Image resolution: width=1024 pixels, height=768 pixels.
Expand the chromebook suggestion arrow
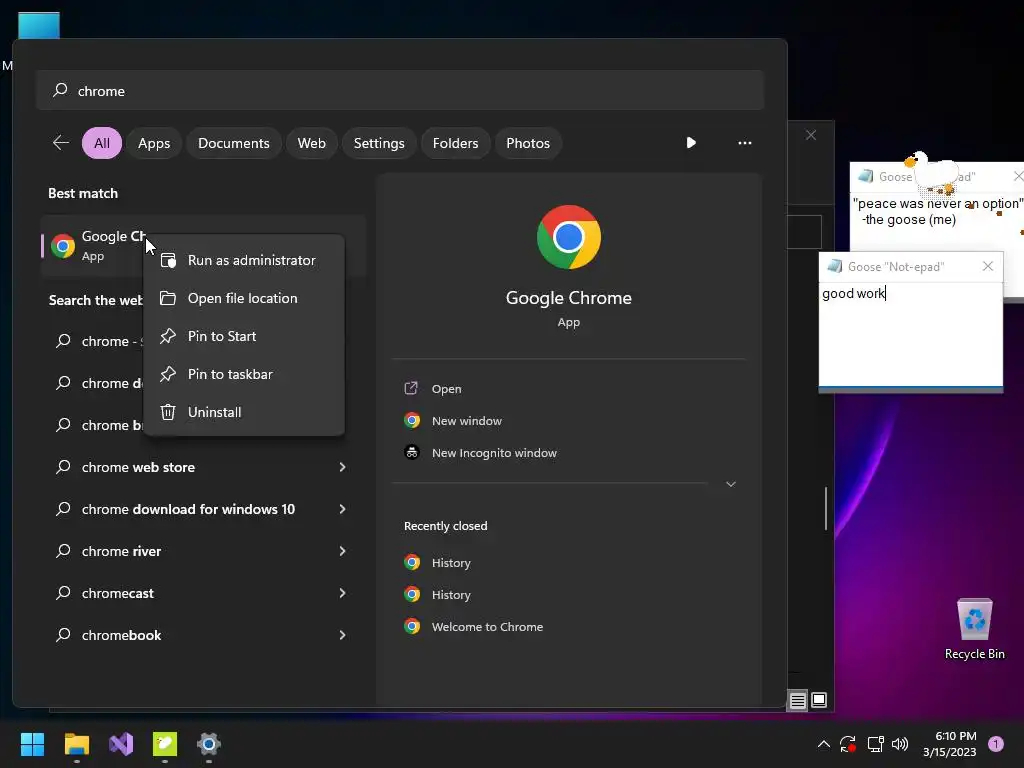click(342, 635)
